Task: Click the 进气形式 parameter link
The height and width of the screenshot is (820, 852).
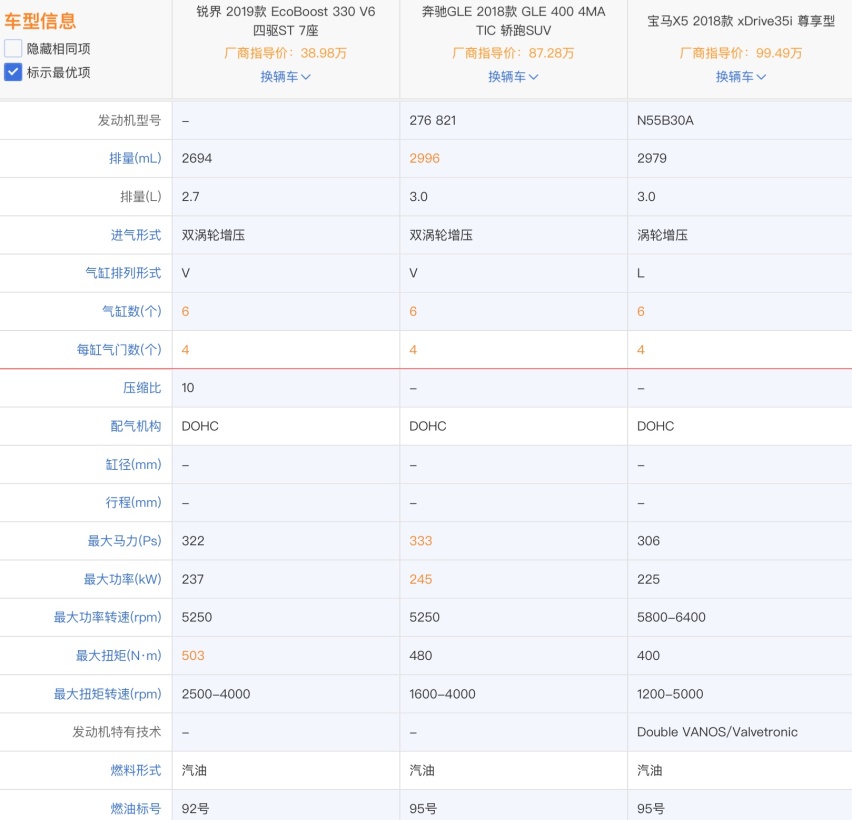Action: (136, 235)
